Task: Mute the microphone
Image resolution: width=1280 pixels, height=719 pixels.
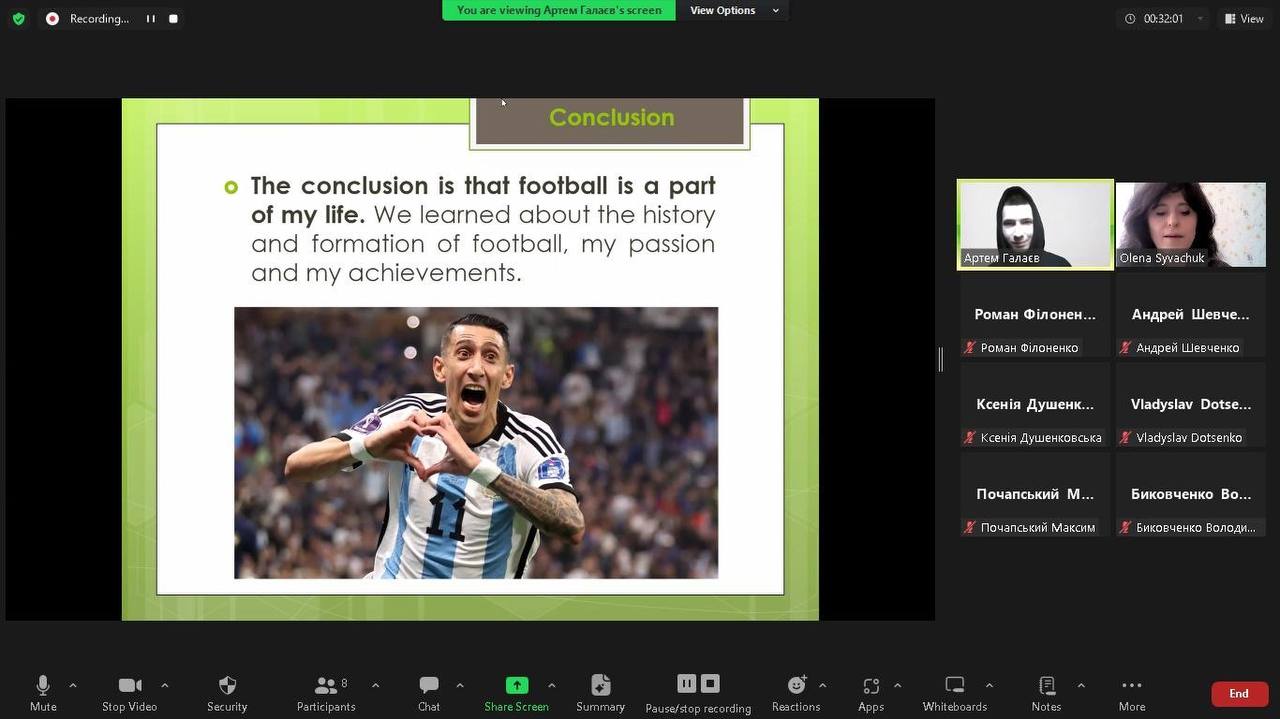Action: point(43,693)
